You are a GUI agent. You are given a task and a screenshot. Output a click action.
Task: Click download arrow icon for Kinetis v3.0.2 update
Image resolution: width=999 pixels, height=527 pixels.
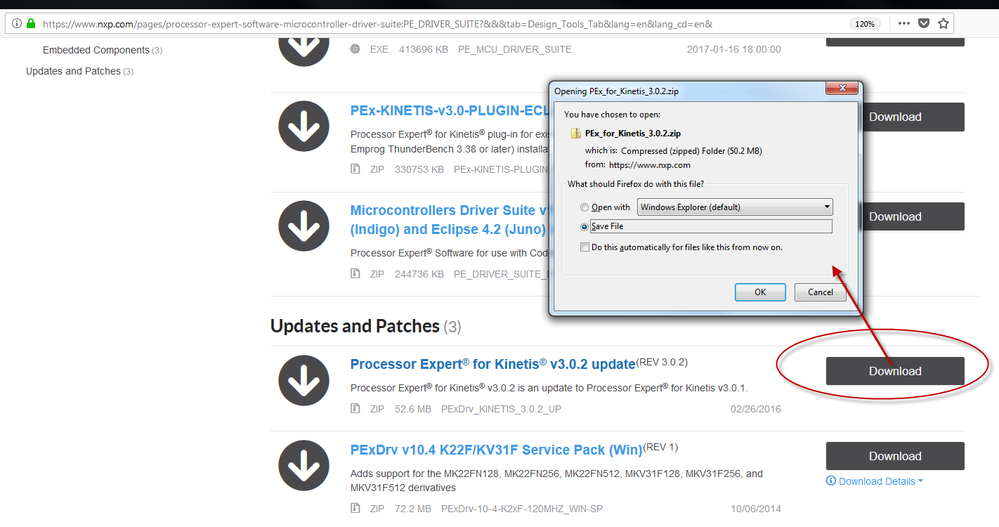304,380
